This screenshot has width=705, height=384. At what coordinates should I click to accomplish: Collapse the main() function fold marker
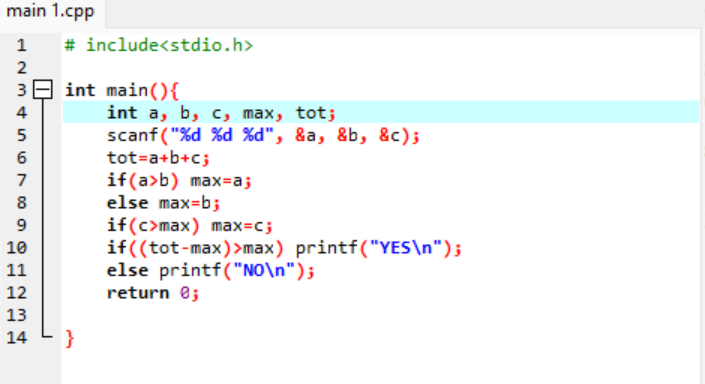43,90
